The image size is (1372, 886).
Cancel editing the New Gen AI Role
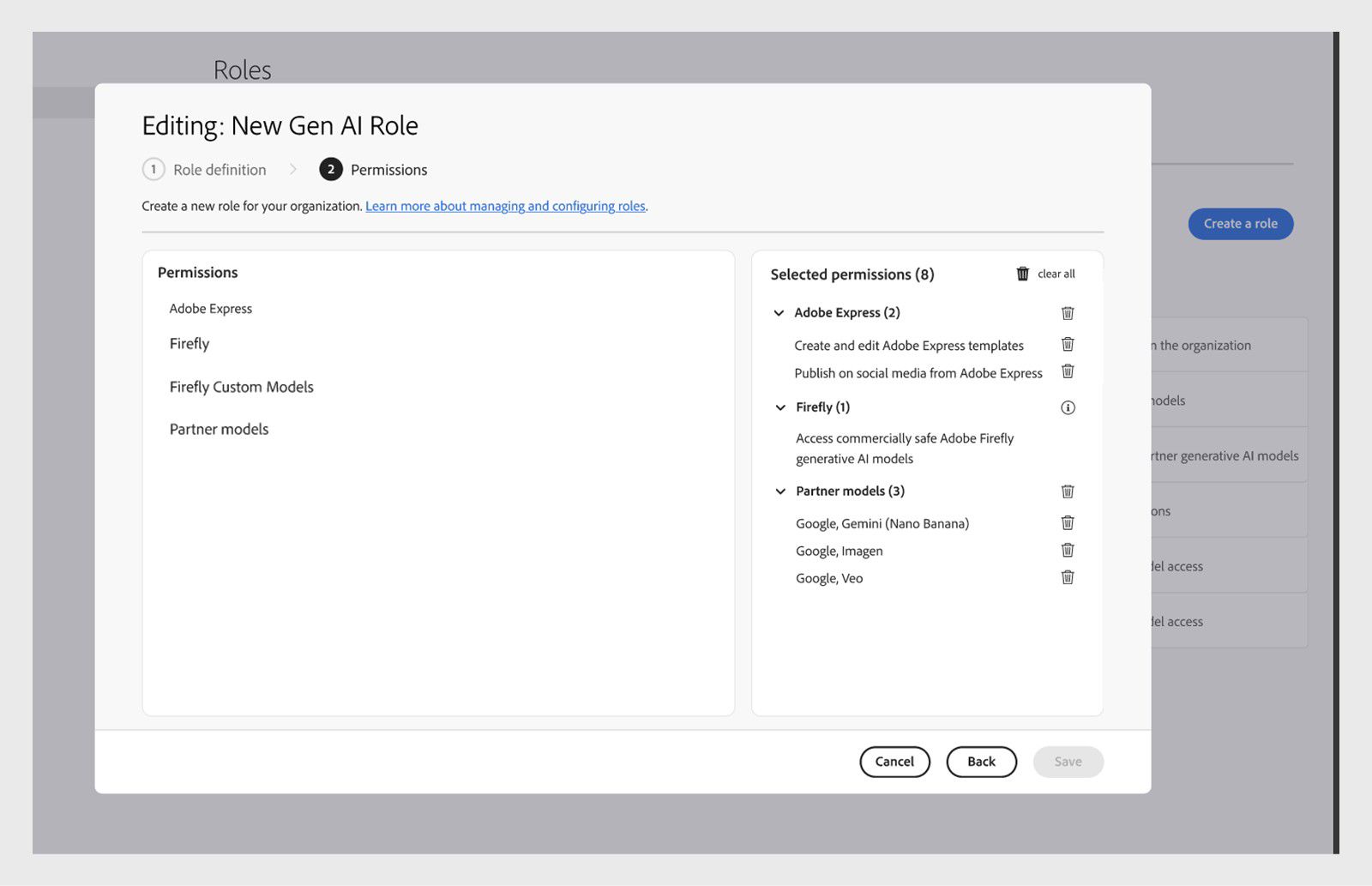894,762
